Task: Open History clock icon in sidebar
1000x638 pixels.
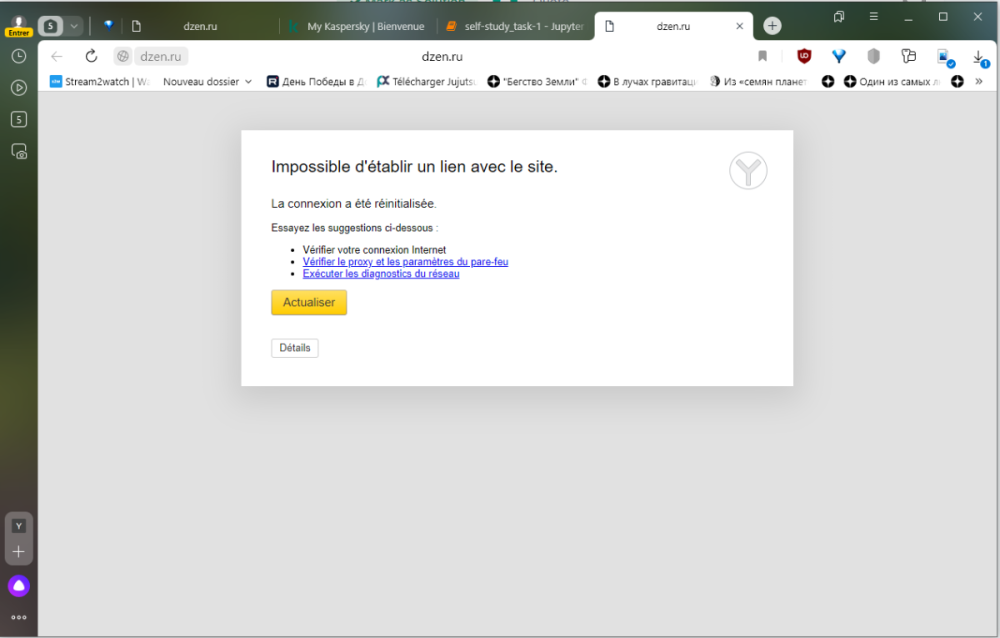Action: click(x=18, y=56)
